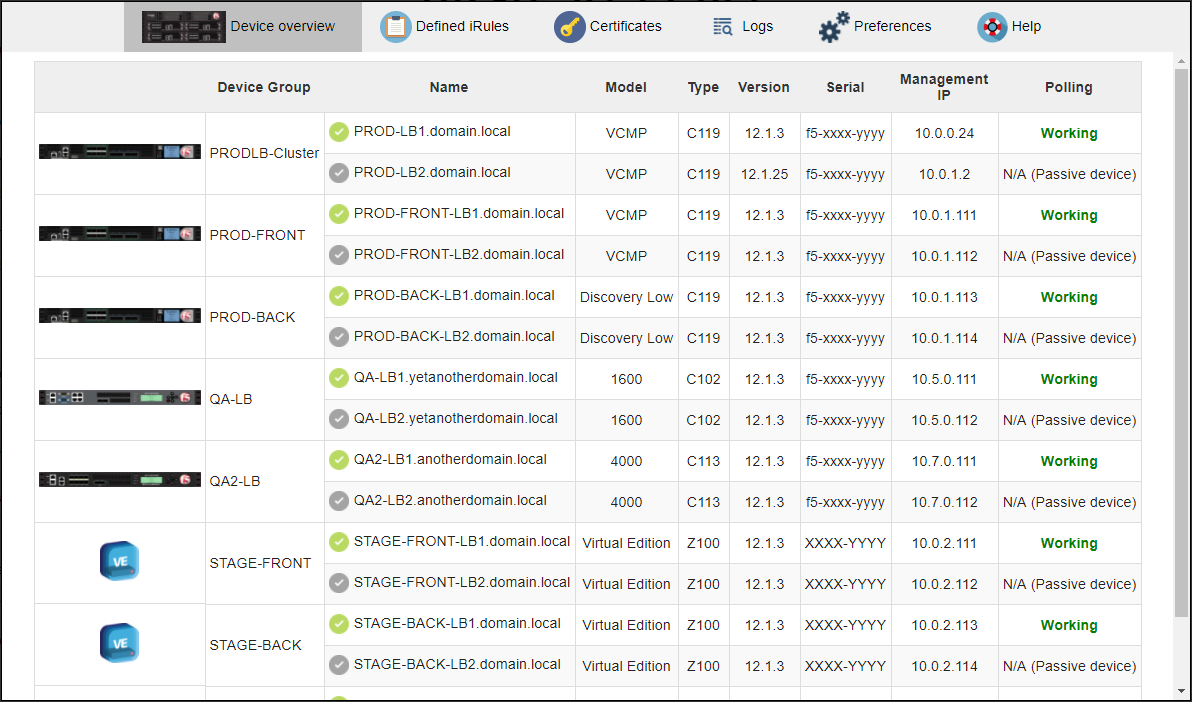Click Working status for PROD-LB1
The image size is (1192, 702).
pos(1069,133)
